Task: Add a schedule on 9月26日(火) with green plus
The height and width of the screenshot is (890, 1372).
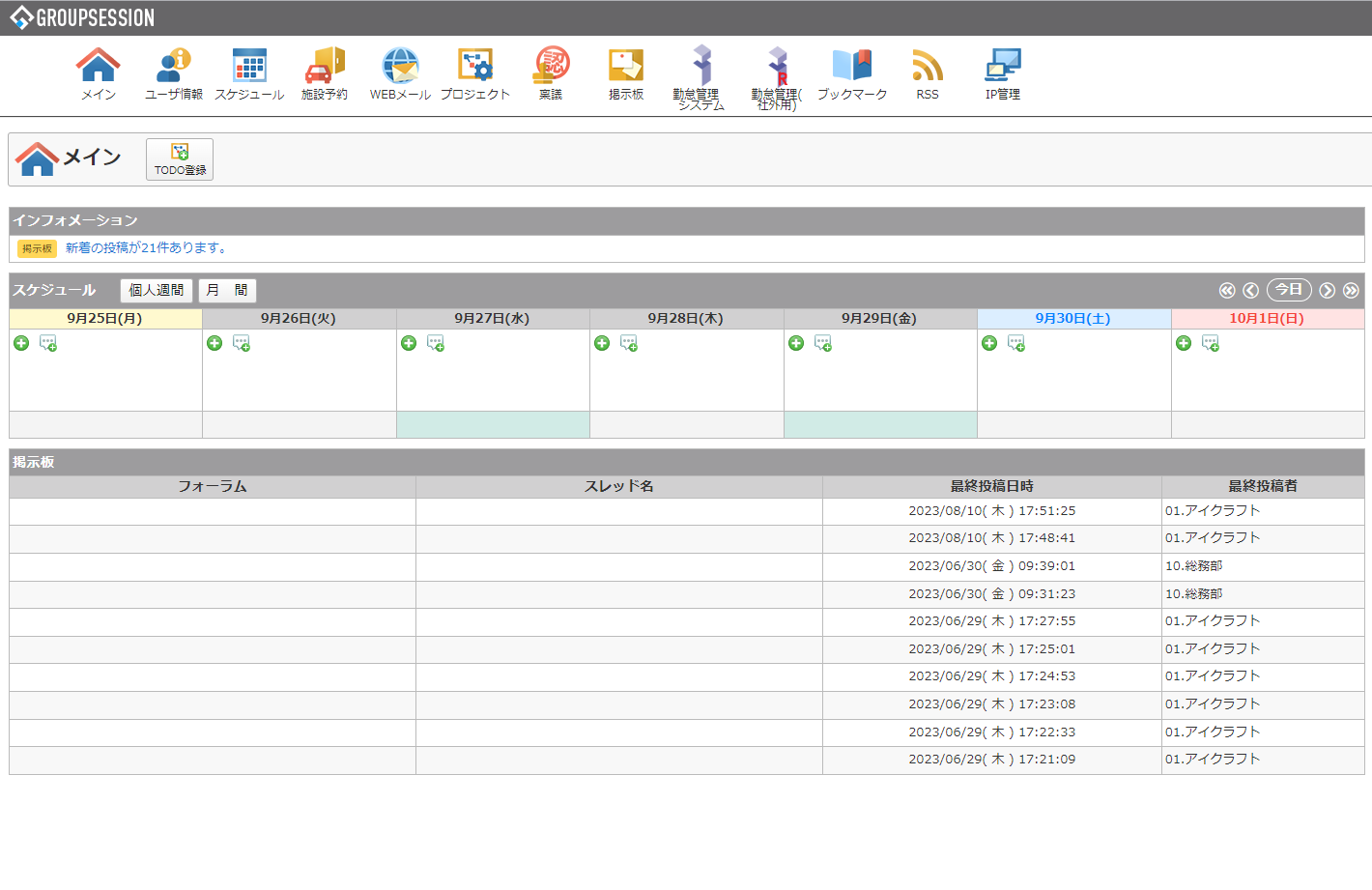Action: click(214, 343)
